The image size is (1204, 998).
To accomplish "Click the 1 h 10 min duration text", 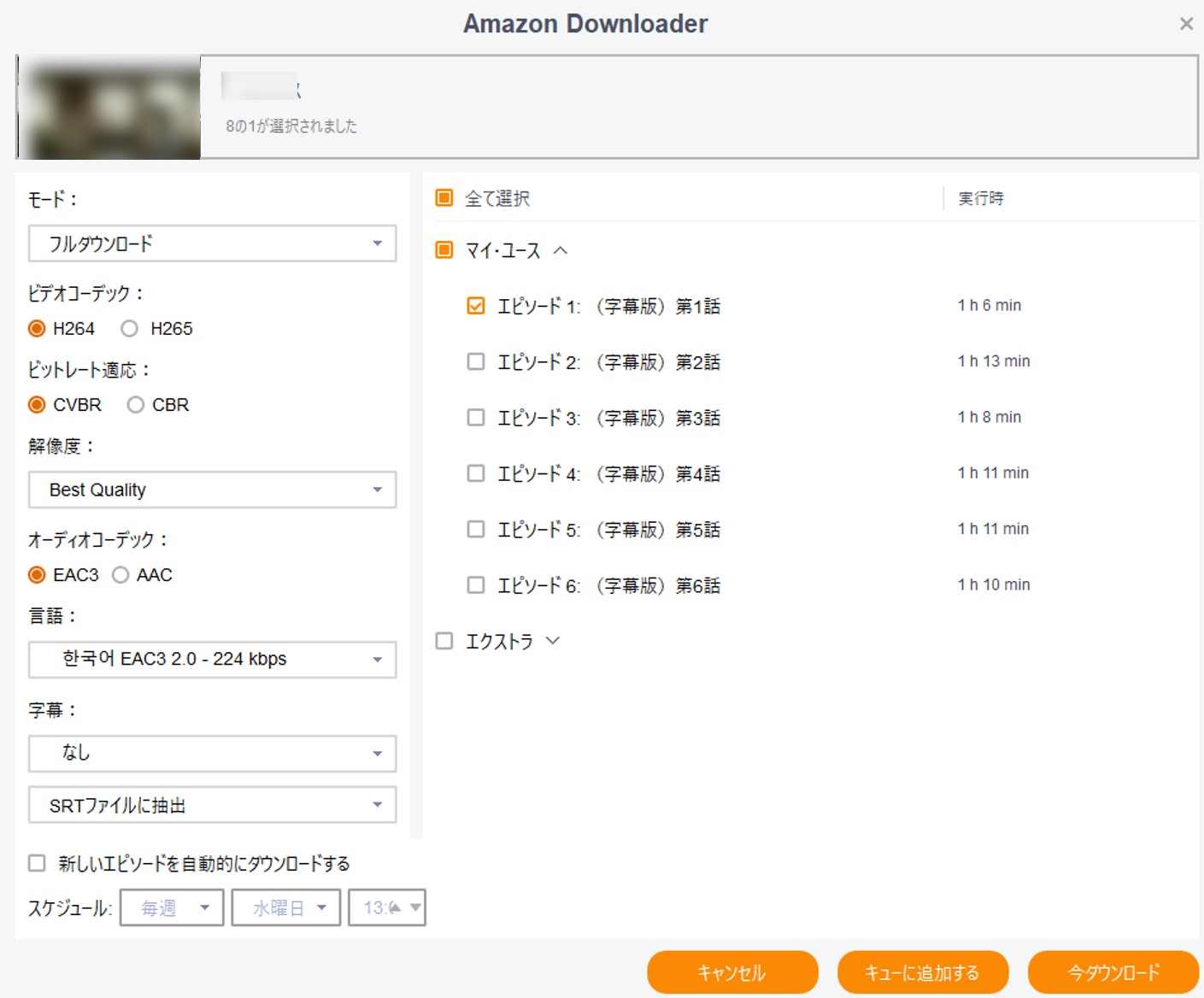I will [994, 584].
